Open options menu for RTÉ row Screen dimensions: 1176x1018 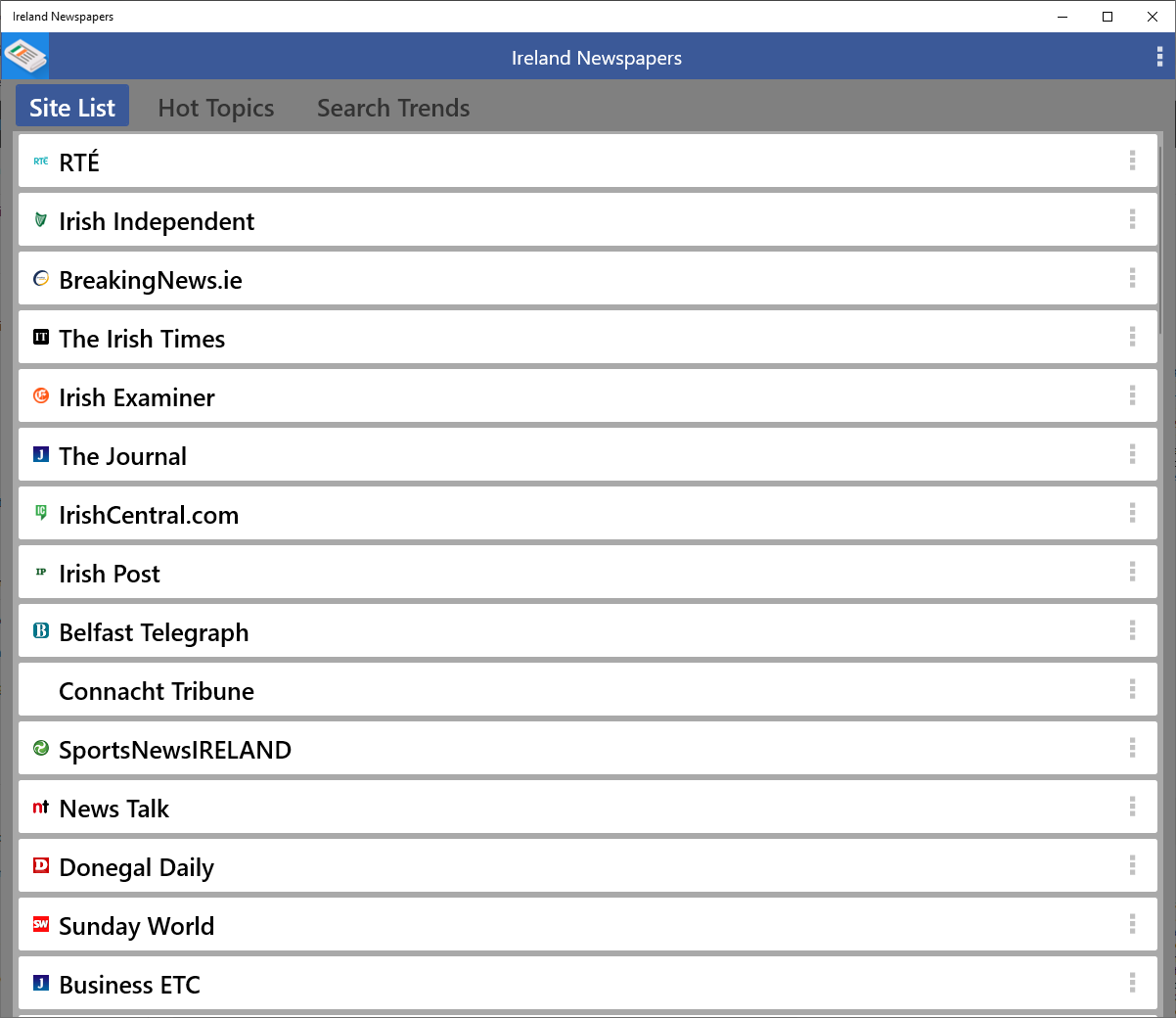pos(1132,161)
